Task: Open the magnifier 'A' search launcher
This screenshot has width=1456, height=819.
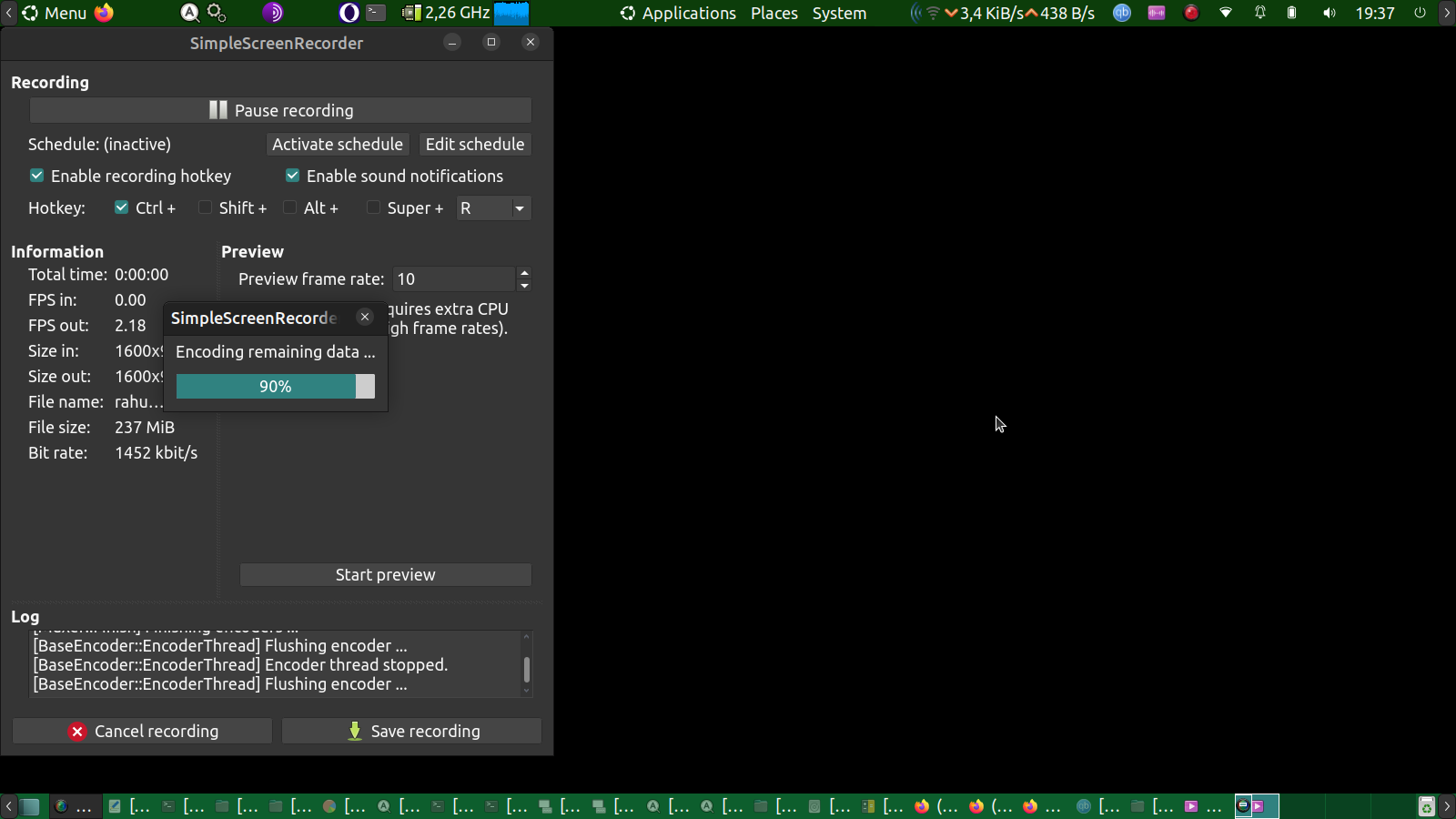Action: tap(189, 13)
